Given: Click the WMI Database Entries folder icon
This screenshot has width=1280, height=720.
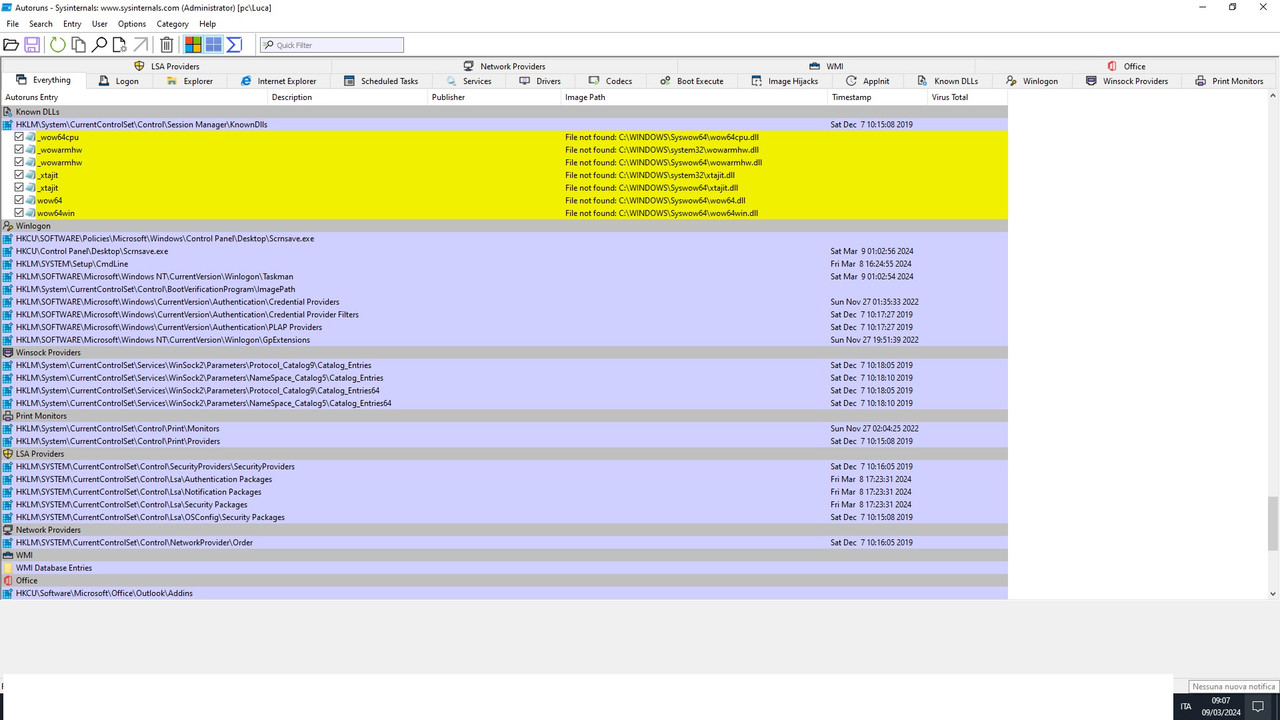Looking at the screenshot, I should pos(9,568).
